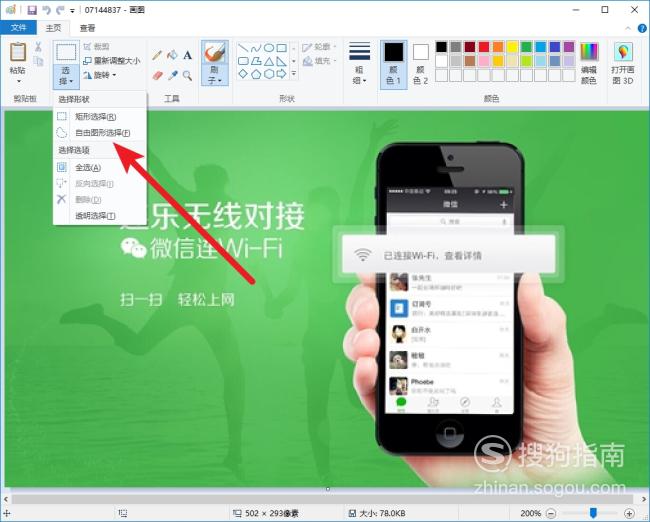Screen dimensions: 650x522
Task: Click the Crop (裁剪) button
Action: click(x=96, y=46)
